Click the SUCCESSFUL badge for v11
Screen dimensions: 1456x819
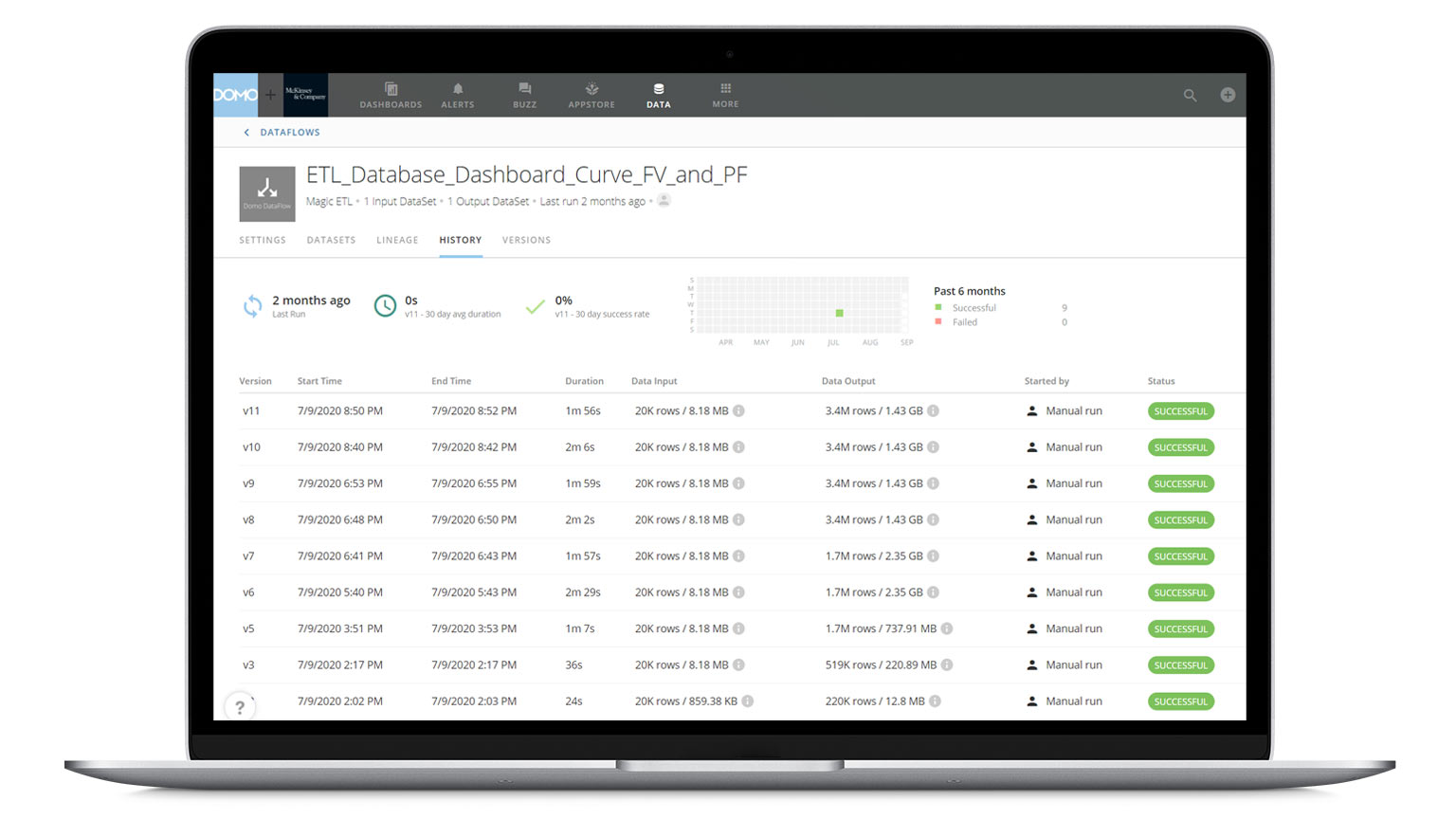pyautogui.click(x=1180, y=411)
